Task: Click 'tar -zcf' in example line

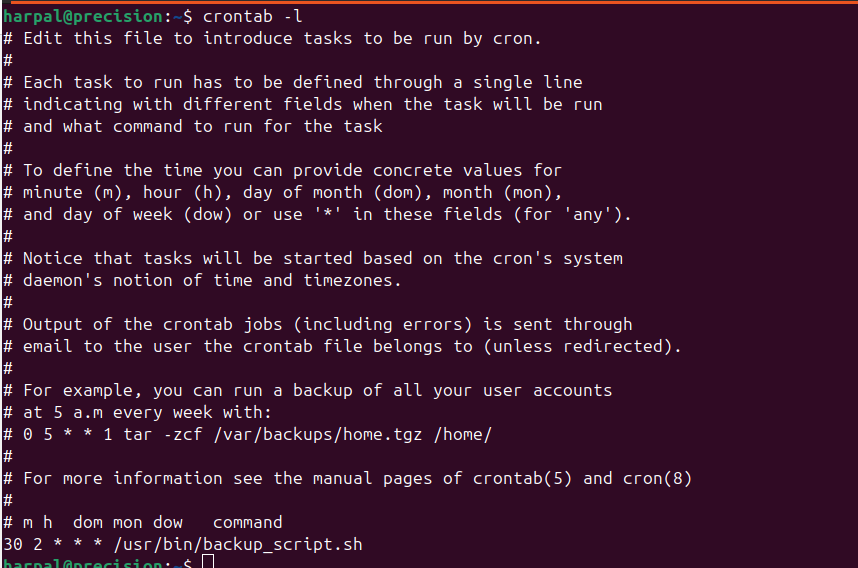Action: pos(162,434)
